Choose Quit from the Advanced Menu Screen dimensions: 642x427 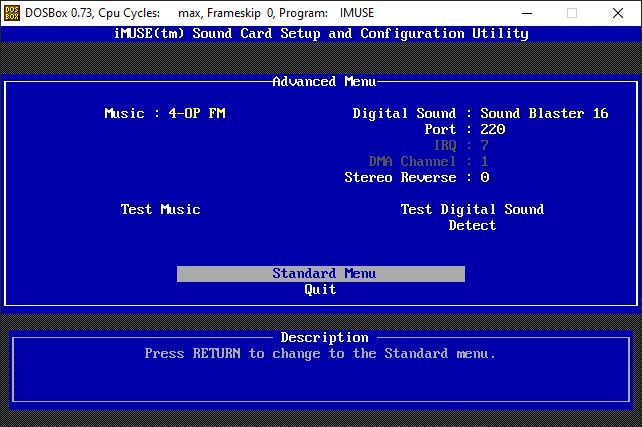click(x=320, y=289)
